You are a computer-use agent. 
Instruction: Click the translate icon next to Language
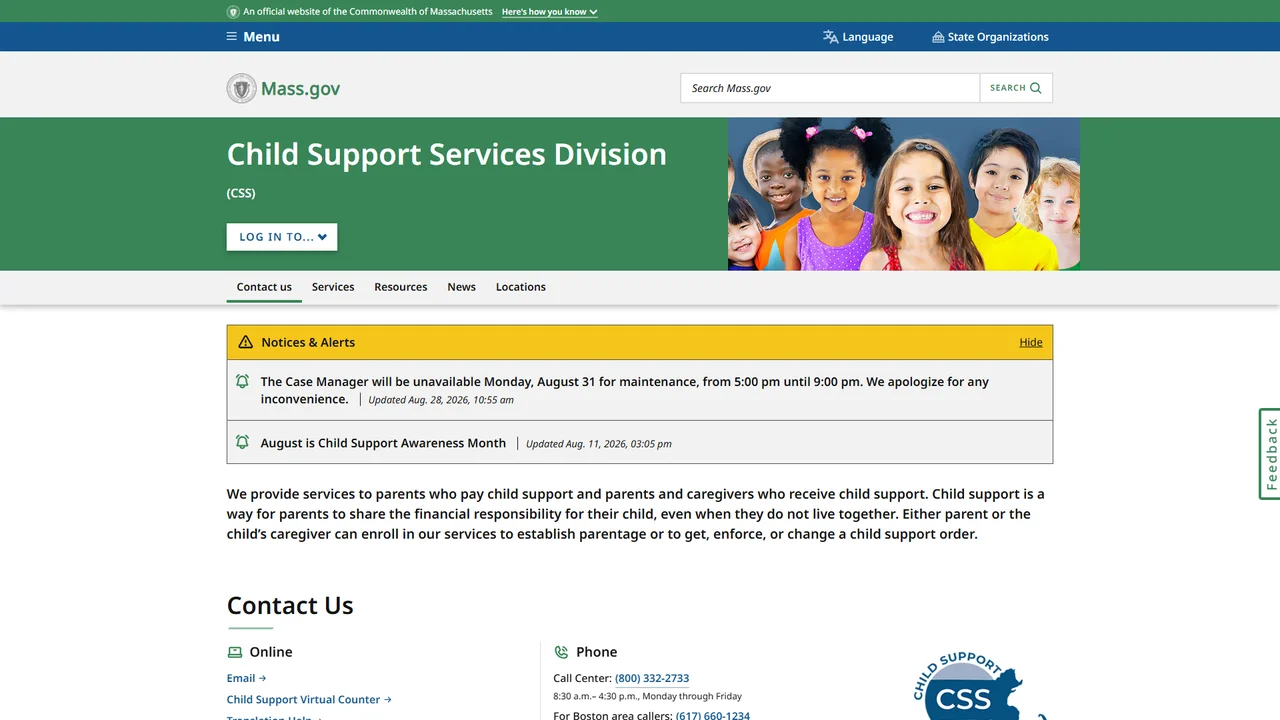830,37
